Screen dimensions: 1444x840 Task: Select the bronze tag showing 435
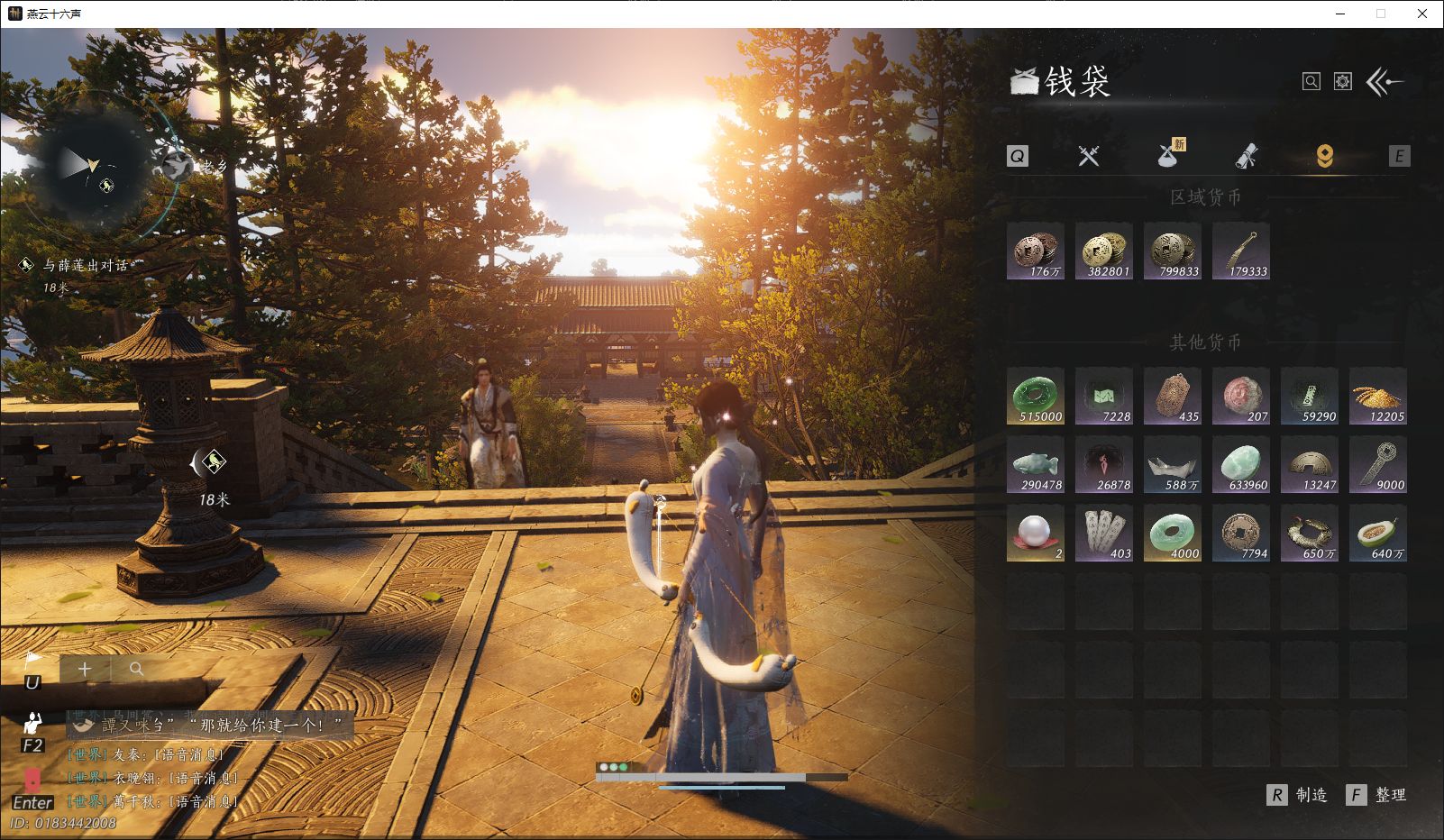pyautogui.click(x=1173, y=396)
